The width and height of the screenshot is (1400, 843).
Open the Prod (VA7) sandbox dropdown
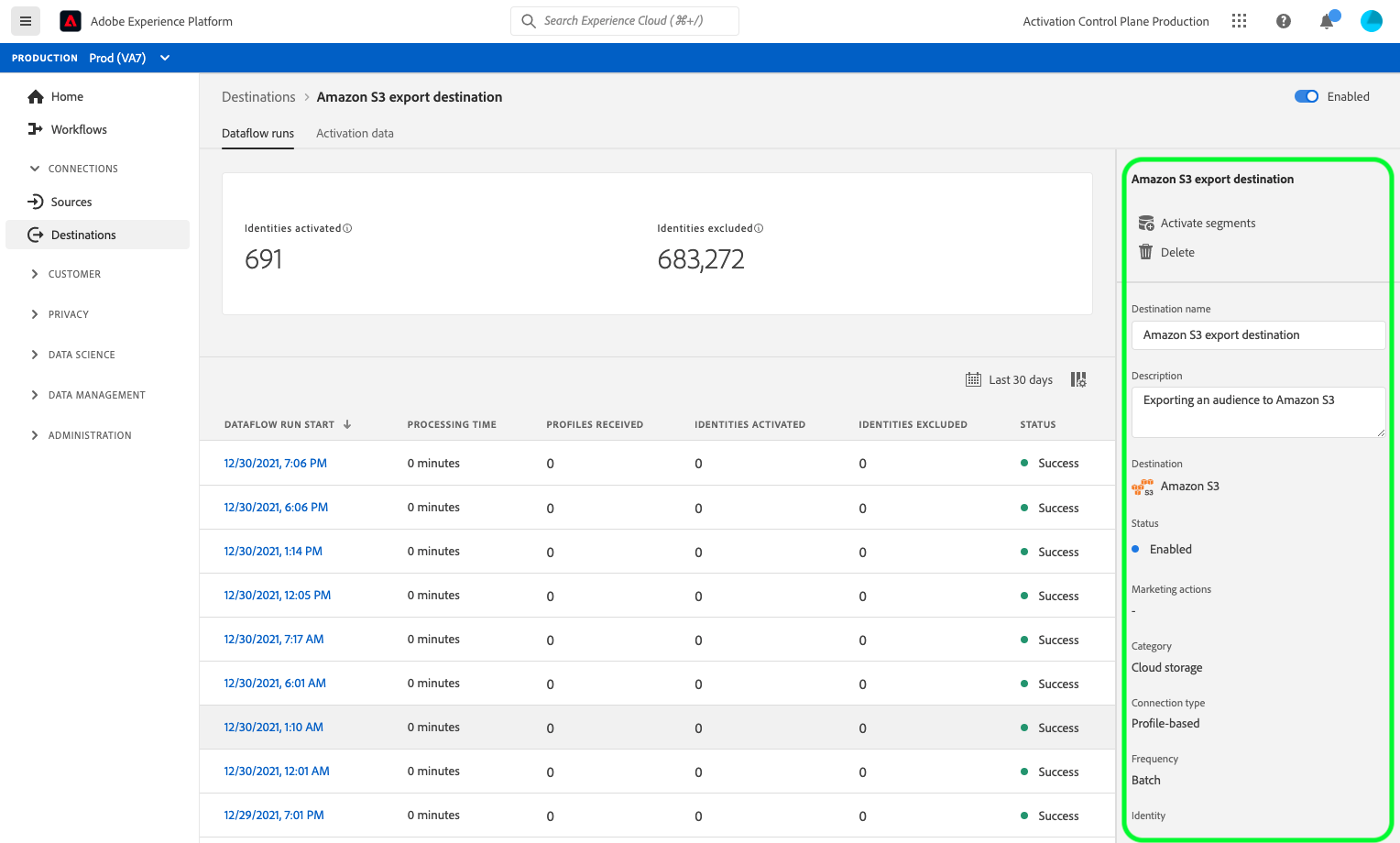129,58
